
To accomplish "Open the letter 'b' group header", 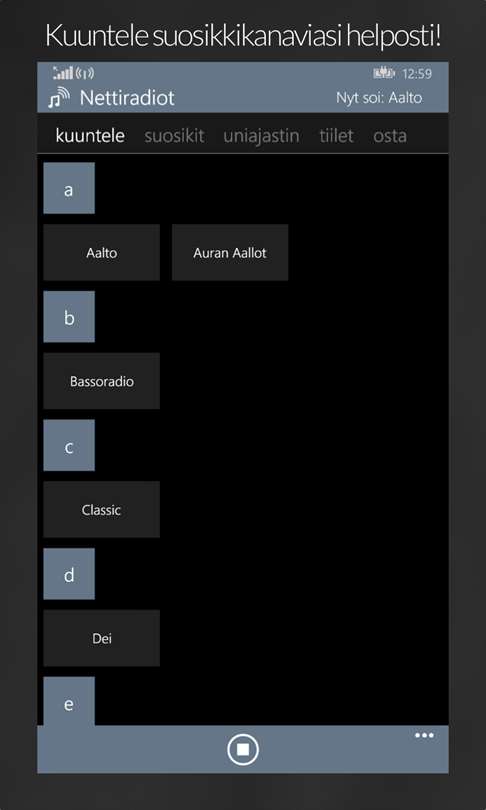I will (69, 317).
